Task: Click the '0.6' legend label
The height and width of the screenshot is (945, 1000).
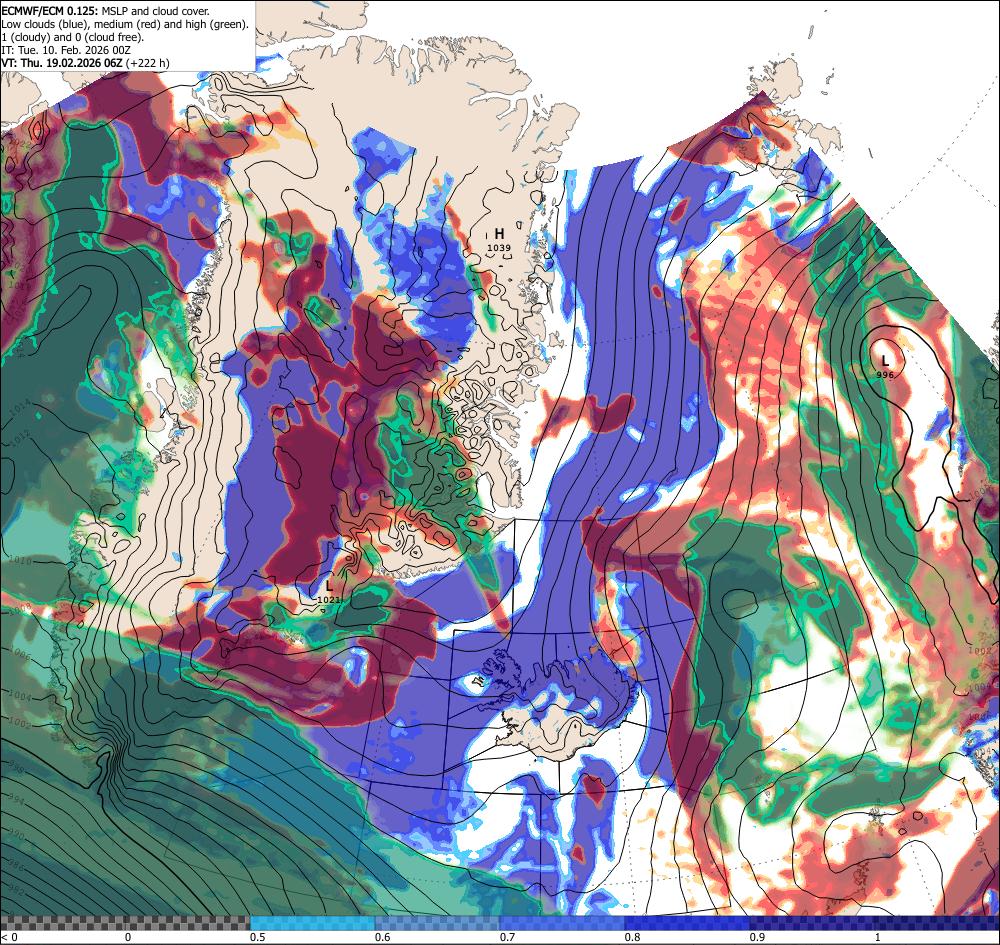Action: point(382,937)
